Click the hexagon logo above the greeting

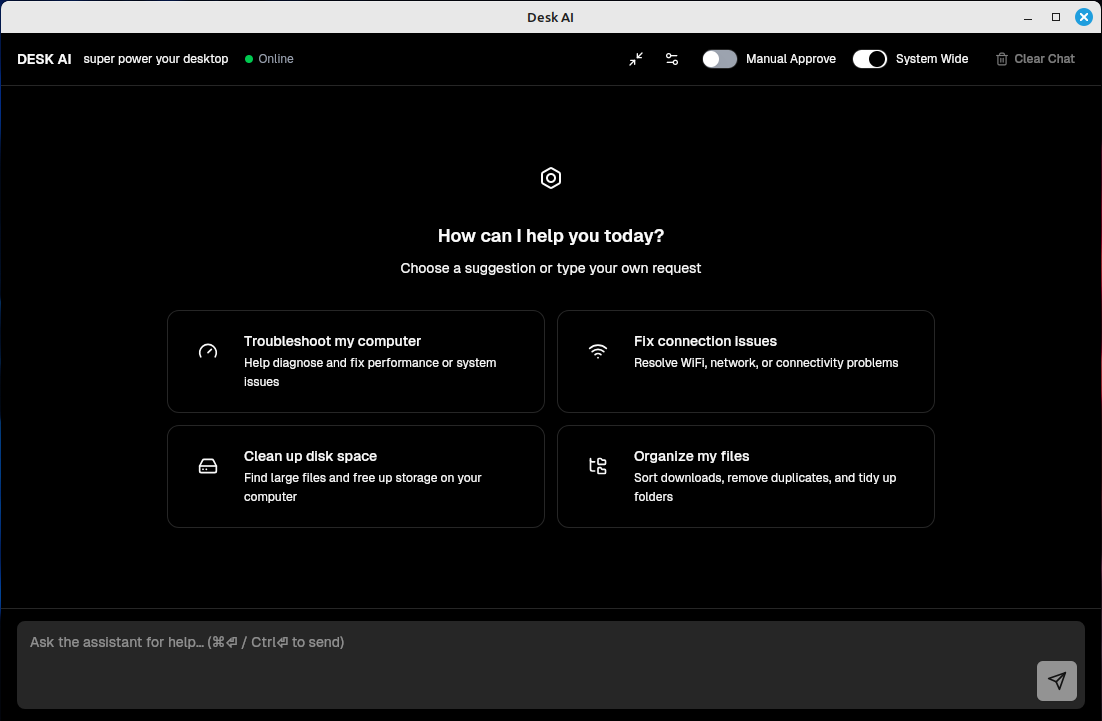pyautogui.click(x=551, y=178)
